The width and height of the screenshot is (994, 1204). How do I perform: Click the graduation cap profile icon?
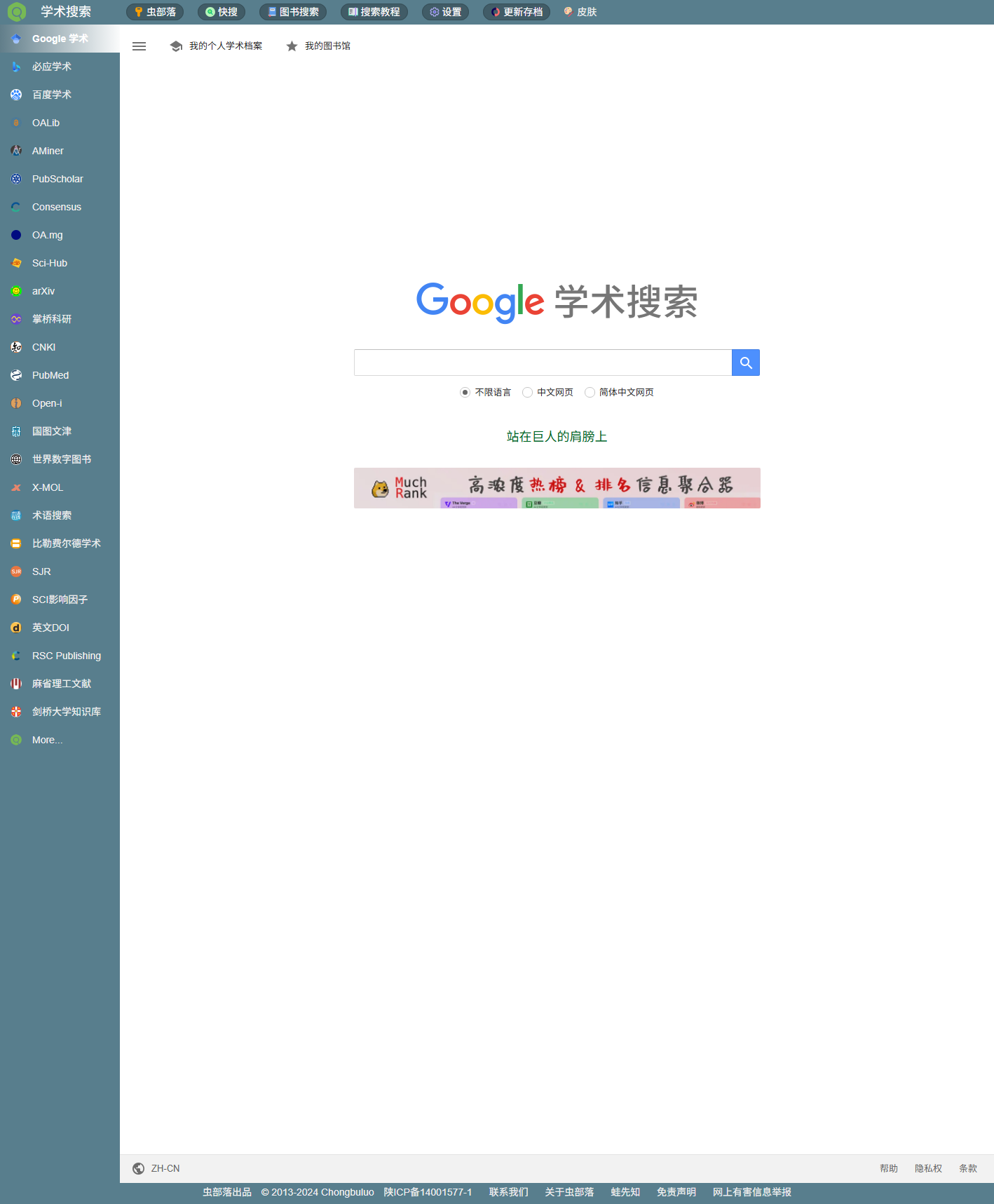pyautogui.click(x=177, y=46)
